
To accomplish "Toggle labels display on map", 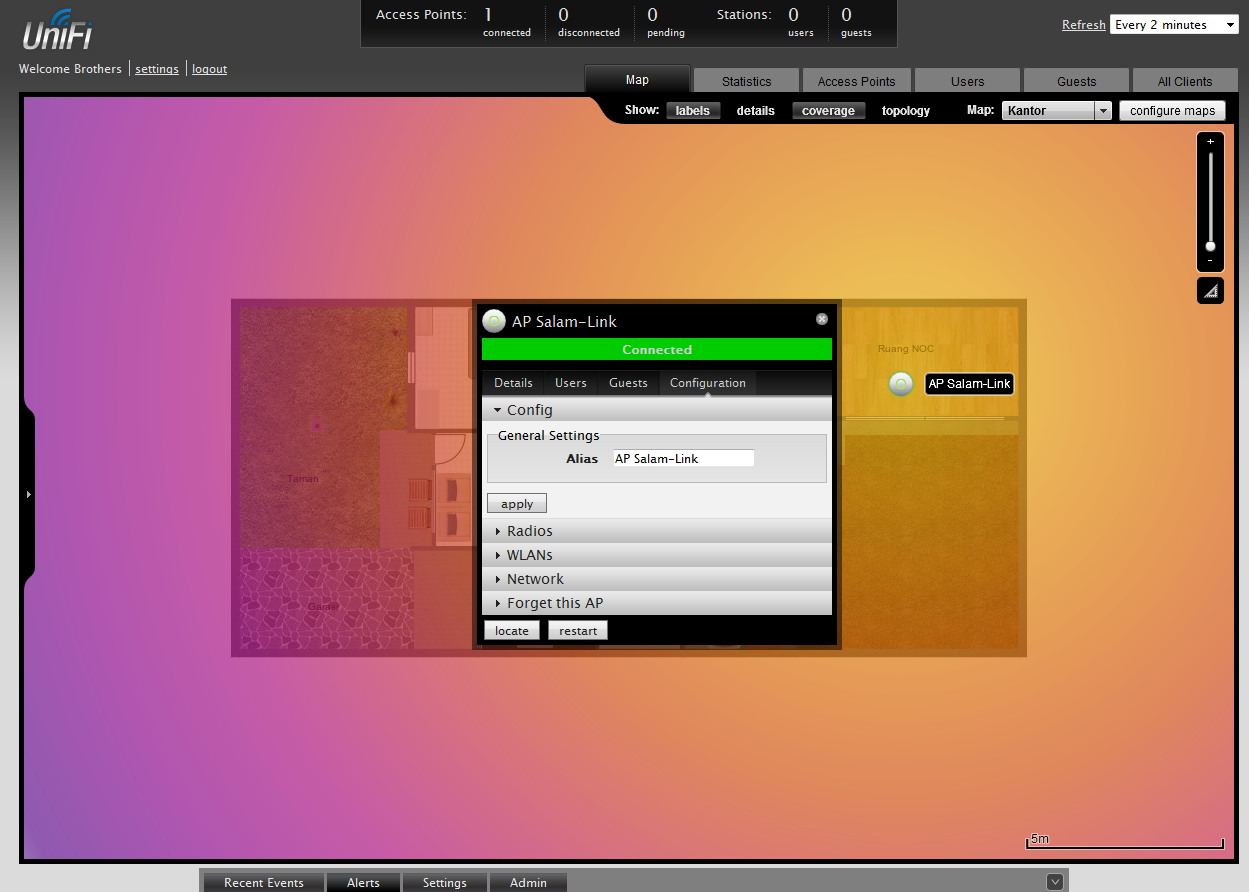I will (x=692, y=111).
